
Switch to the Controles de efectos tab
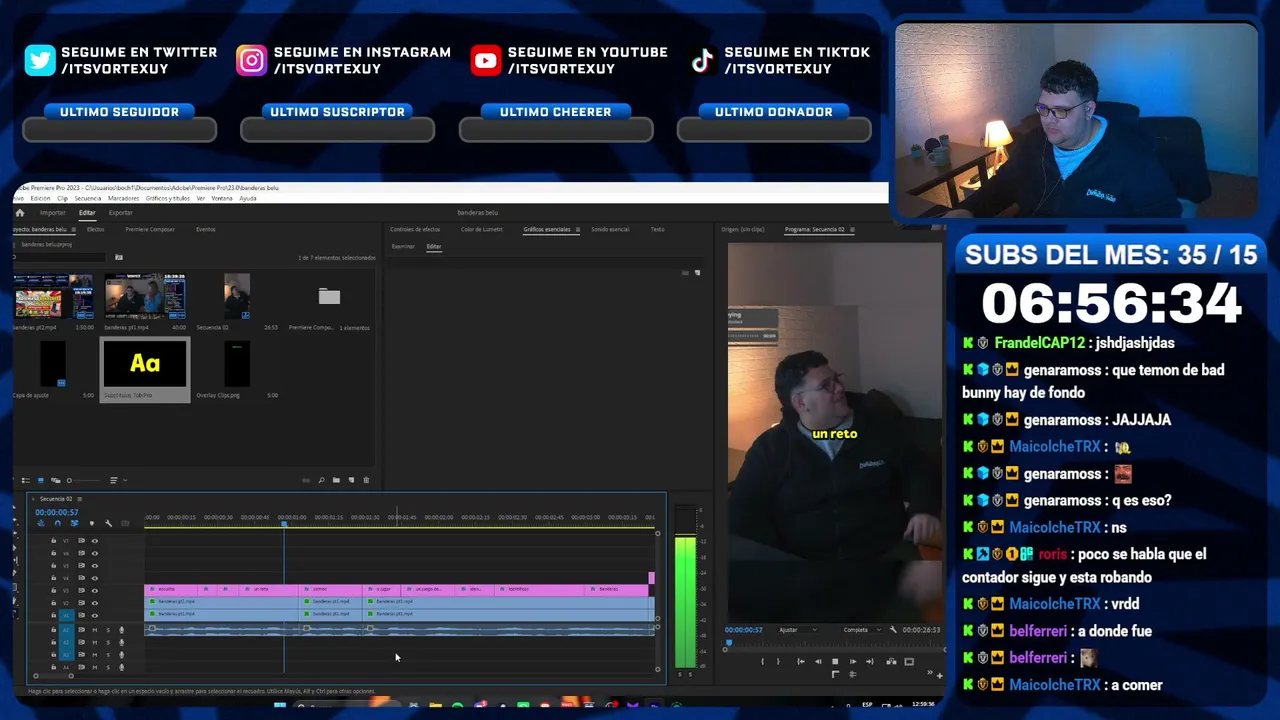pos(414,230)
